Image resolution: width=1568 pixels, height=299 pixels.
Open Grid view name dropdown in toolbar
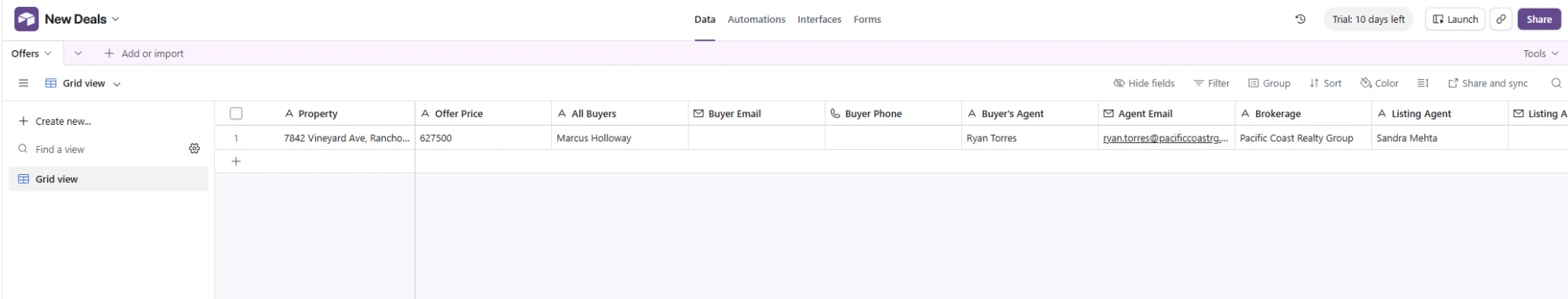coord(117,83)
